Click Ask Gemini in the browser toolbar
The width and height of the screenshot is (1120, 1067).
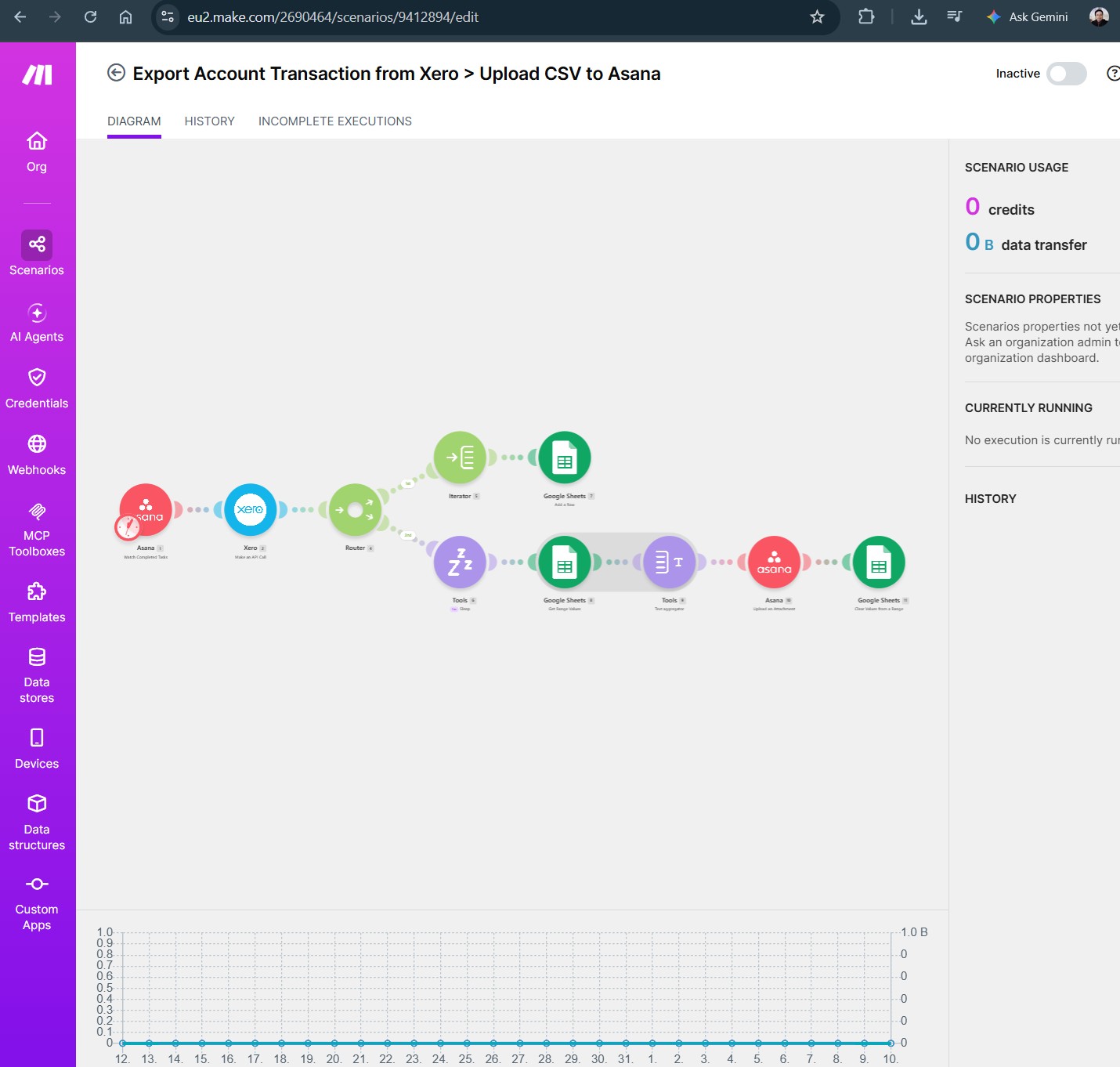pos(1027,16)
